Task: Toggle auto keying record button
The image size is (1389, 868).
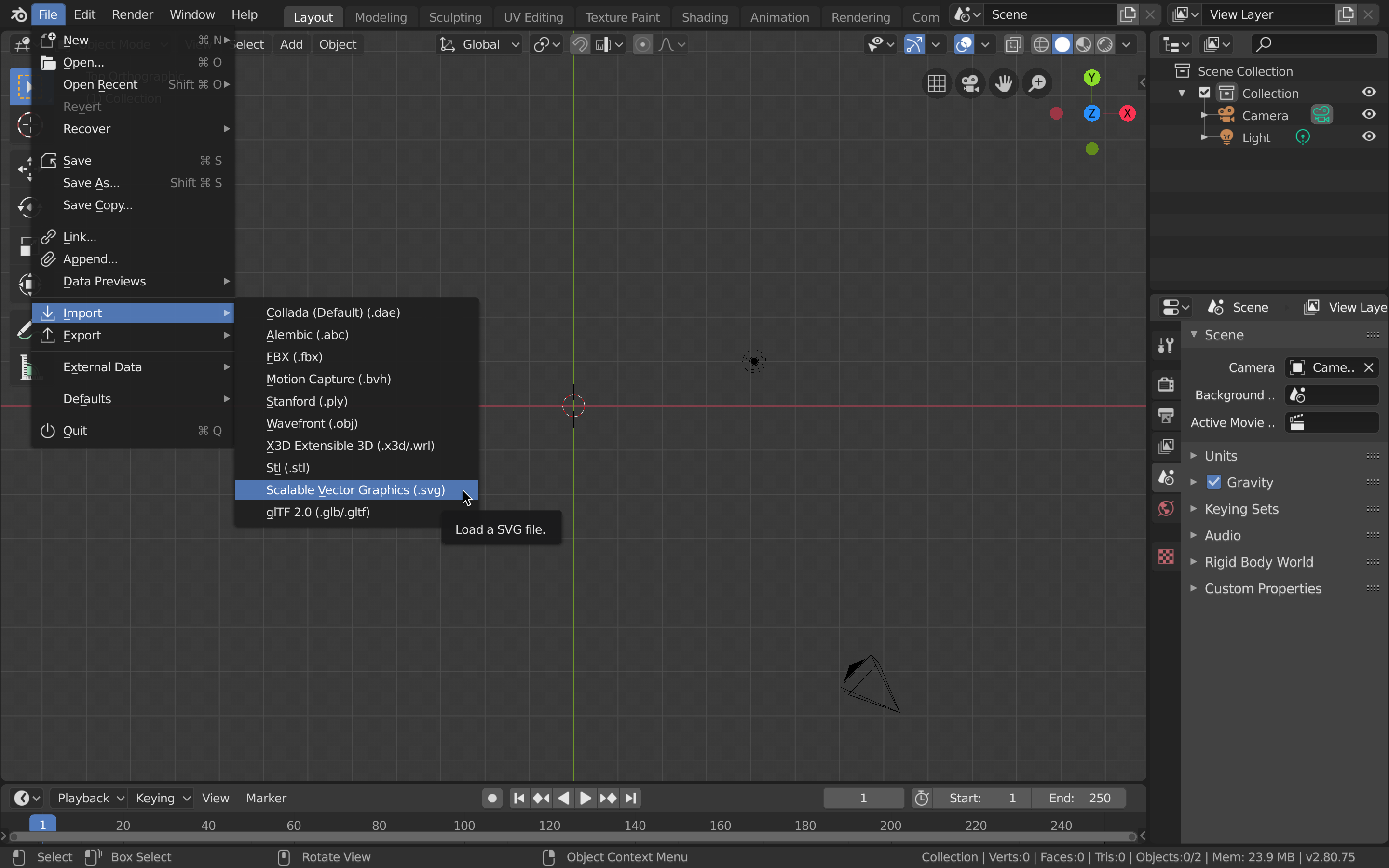Action: pos(492,798)
